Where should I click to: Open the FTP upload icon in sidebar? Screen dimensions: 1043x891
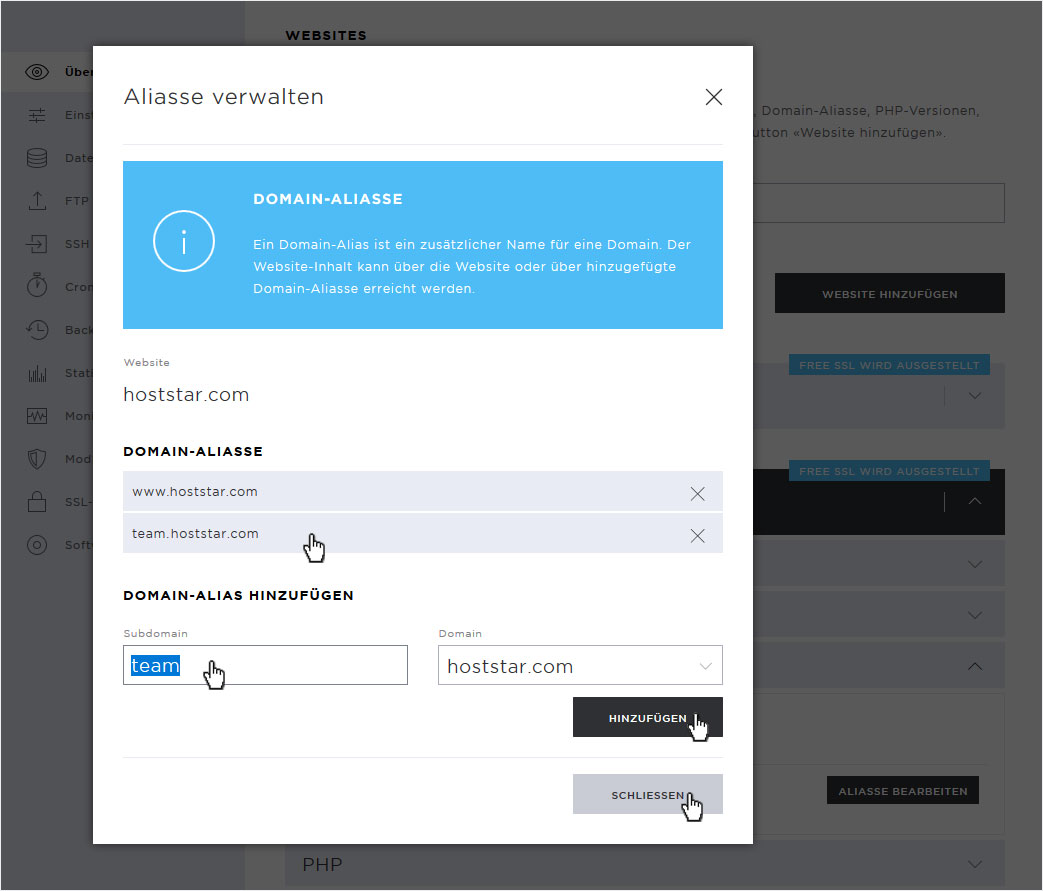click(37, 200)
